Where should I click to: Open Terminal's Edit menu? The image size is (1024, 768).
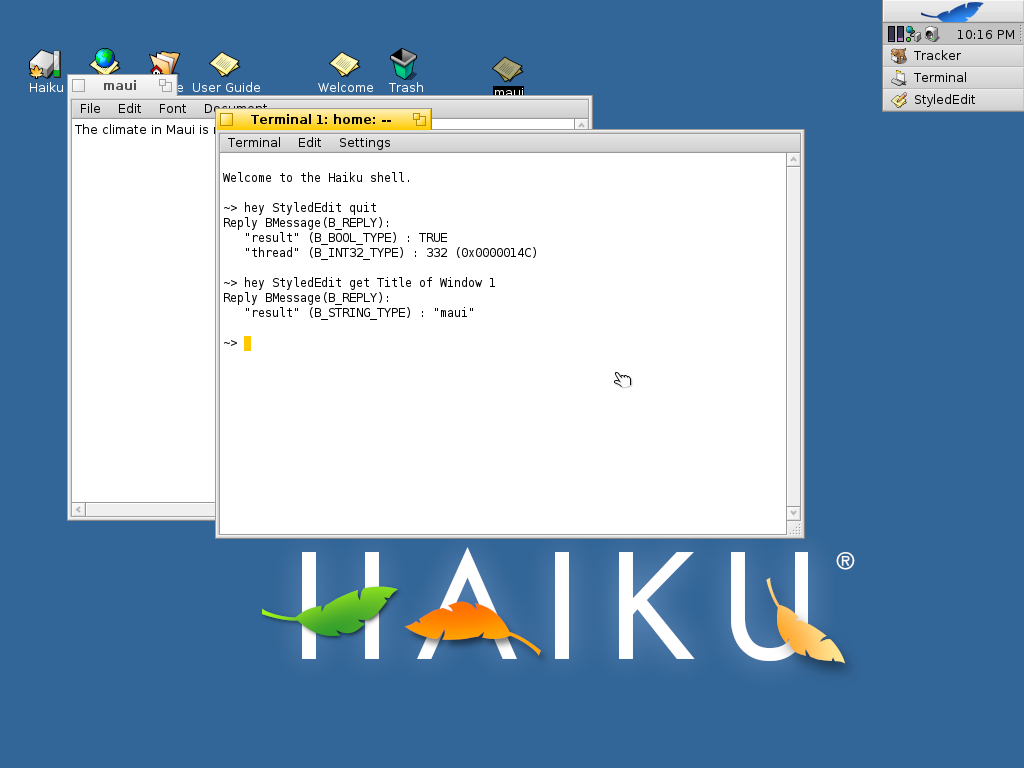point(309,142)
